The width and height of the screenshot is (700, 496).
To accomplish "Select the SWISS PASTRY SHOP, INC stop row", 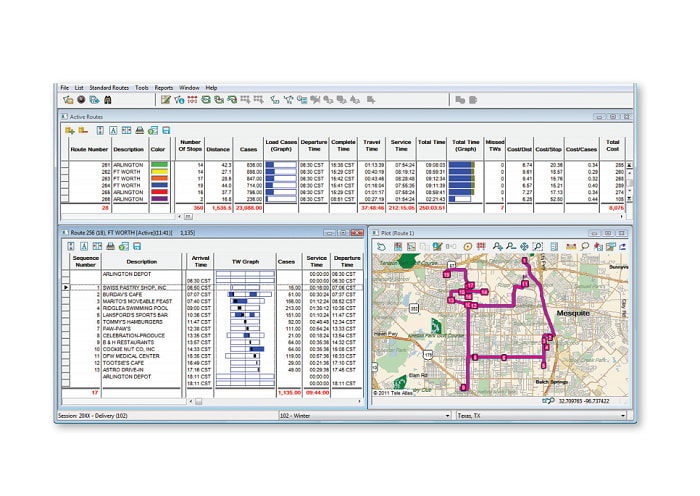I will point(212,288).
